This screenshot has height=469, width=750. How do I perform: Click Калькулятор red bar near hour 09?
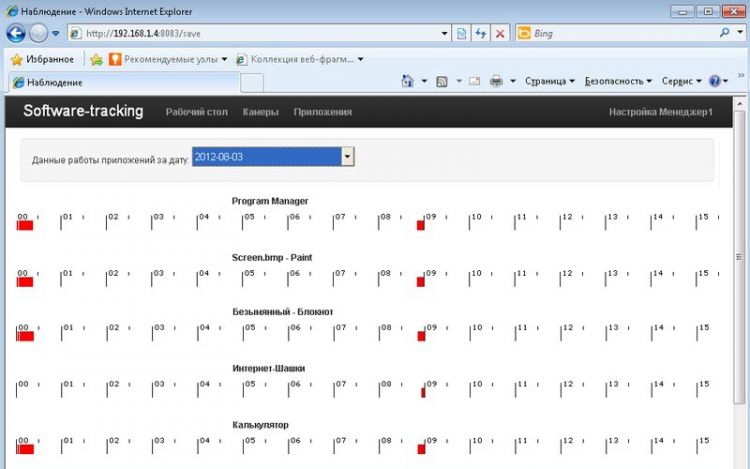421,449
